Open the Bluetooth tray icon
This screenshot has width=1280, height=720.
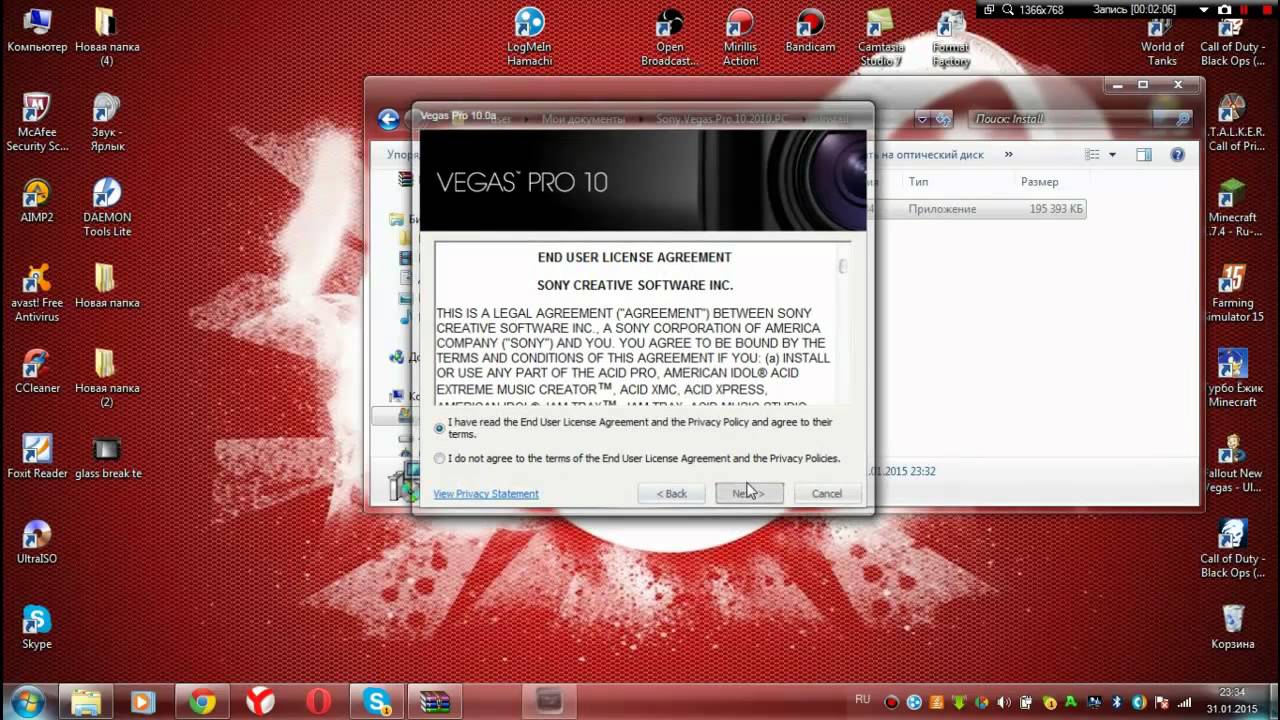click(1117, 703)
